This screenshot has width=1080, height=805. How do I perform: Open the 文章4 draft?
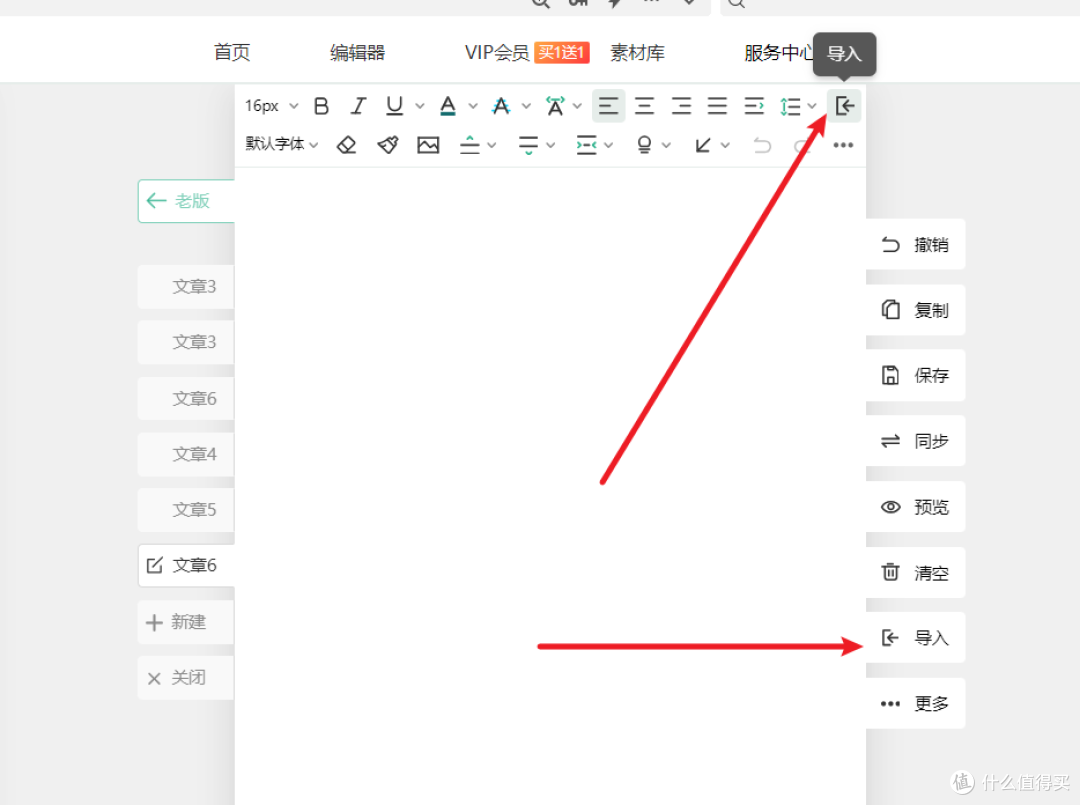[x=186, y=454]
